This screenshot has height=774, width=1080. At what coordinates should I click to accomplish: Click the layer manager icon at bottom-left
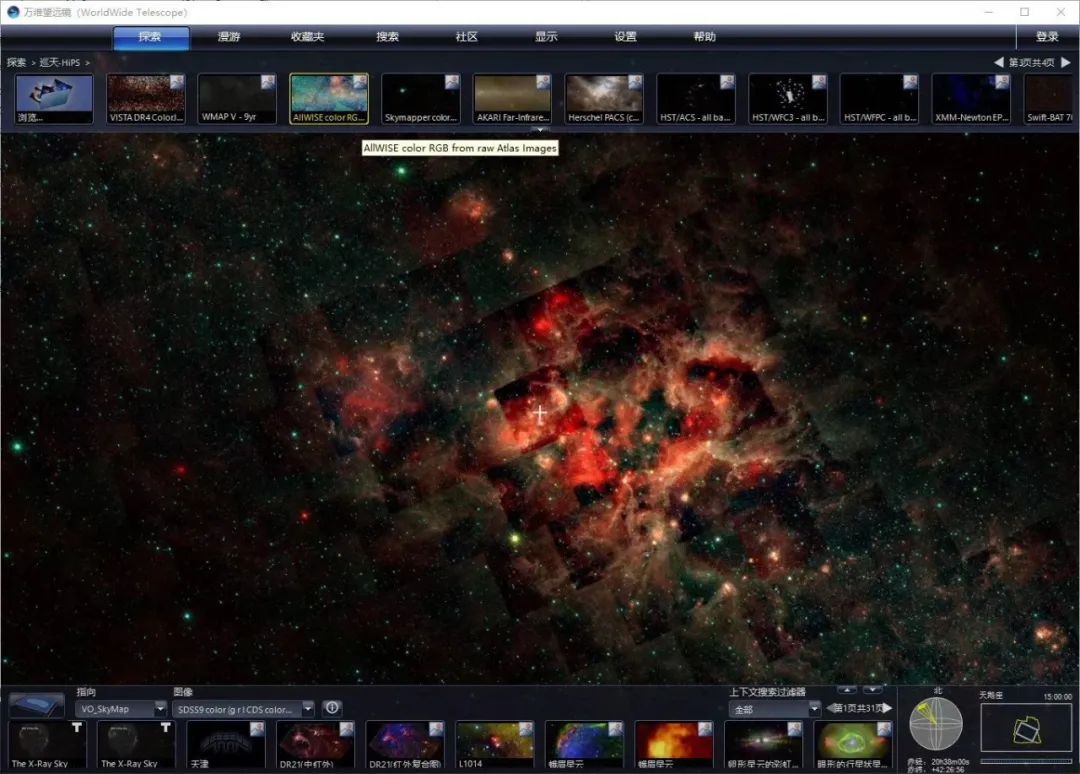36,704
